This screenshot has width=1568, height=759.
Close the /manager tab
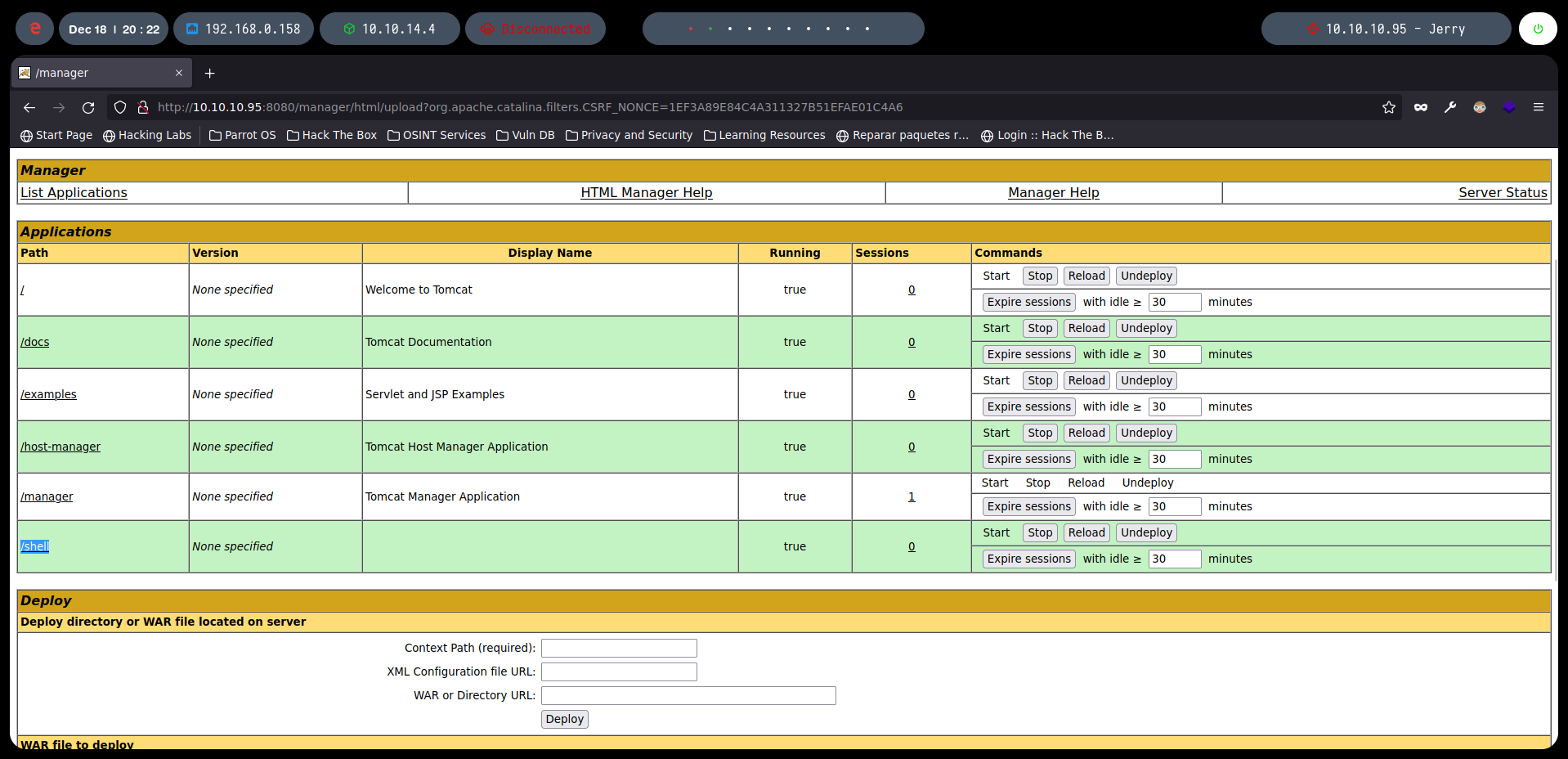click(179, 73)
